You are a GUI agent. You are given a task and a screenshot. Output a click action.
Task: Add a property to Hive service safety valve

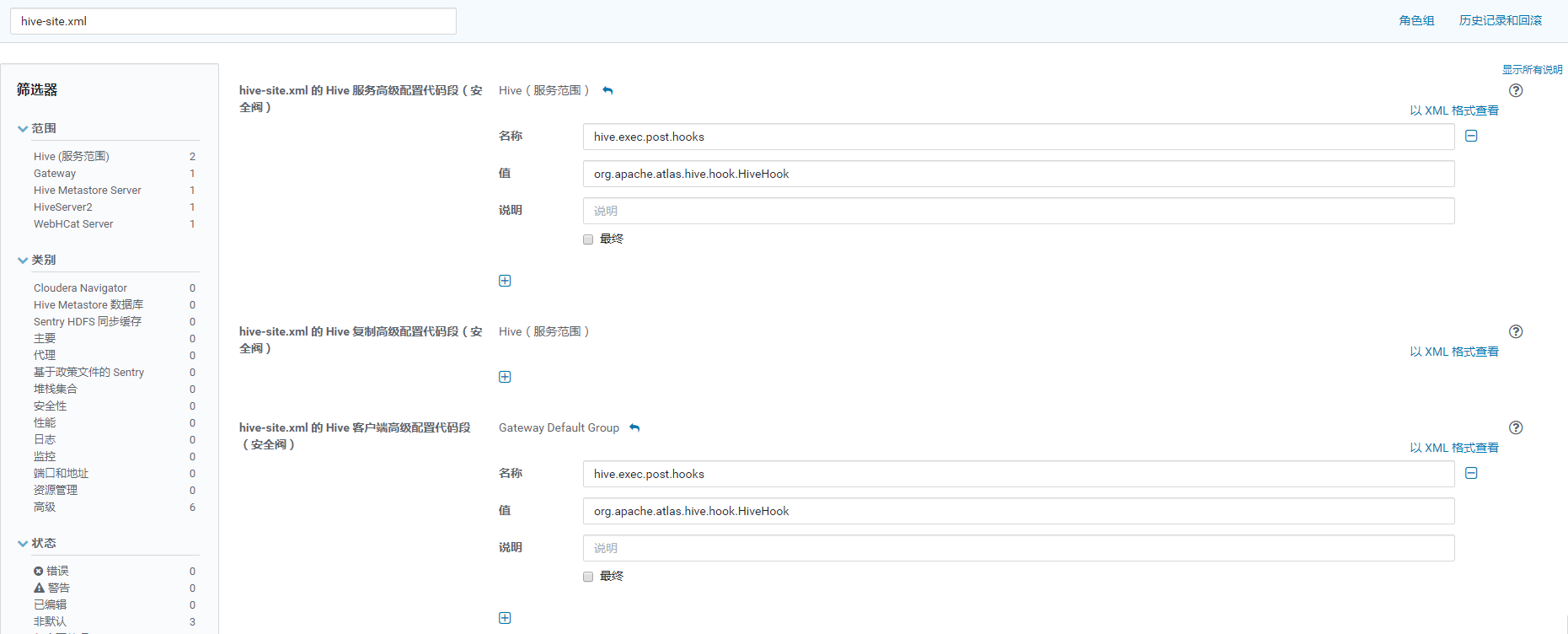pyautogui.click(x=505, y=281)
